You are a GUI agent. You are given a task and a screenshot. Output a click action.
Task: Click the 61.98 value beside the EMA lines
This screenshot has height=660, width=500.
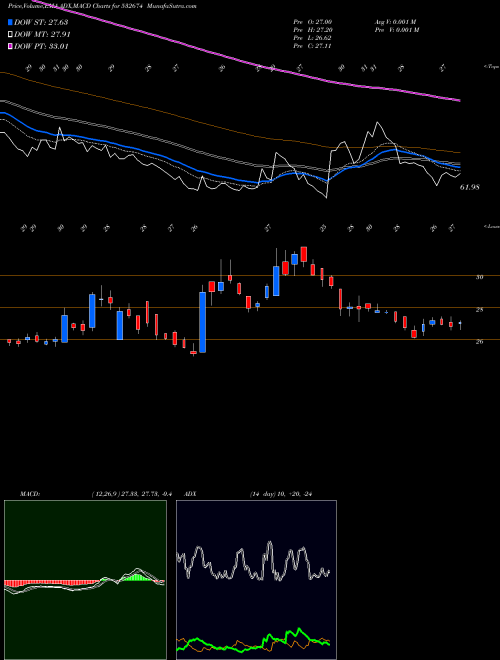click(470, 187)
